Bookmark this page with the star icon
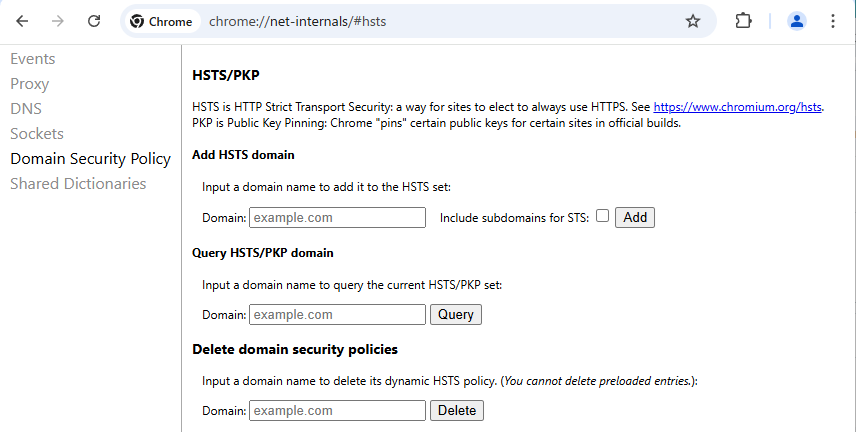Screen dimensions: 856x432 pos(693,21)
